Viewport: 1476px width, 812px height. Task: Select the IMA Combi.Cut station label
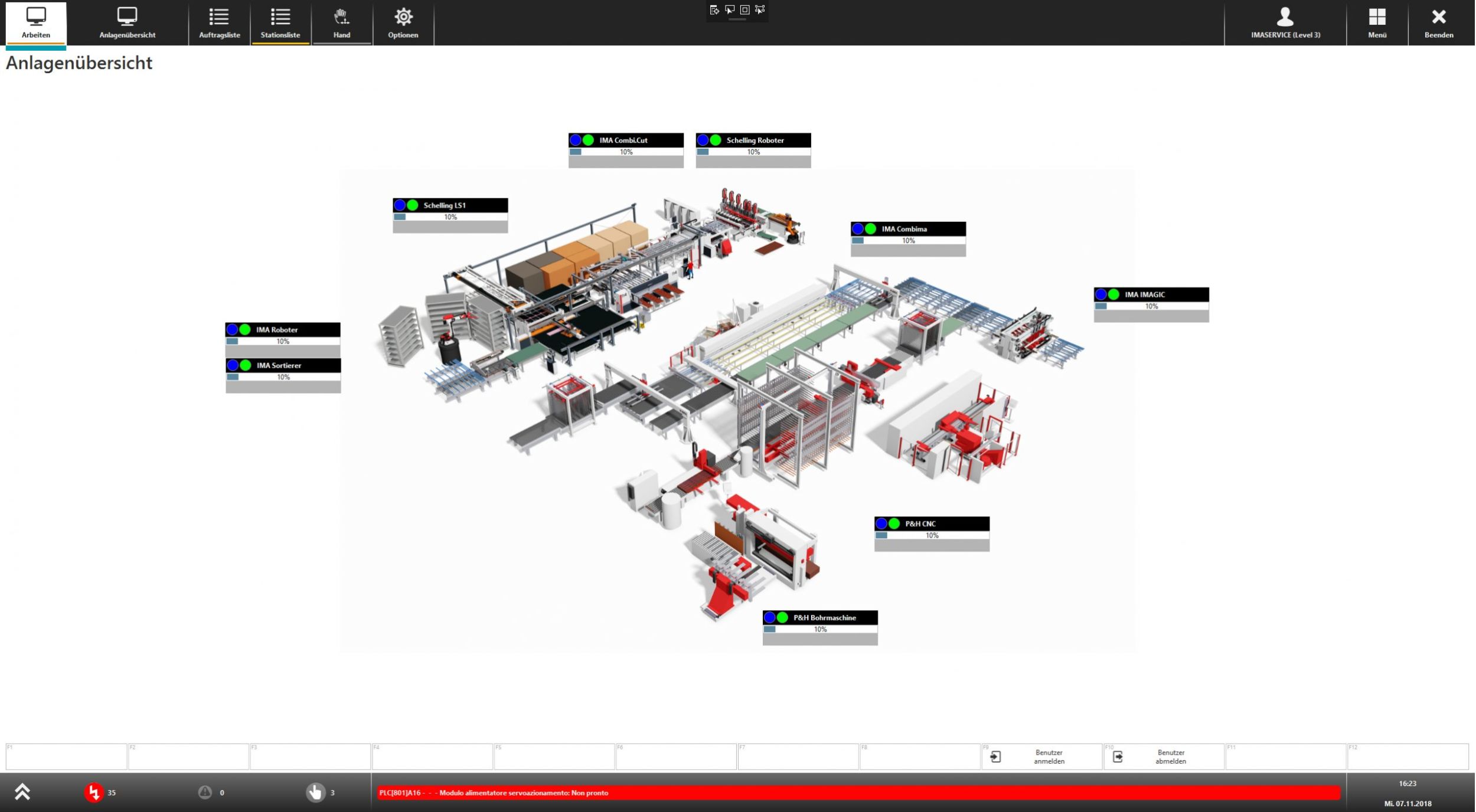click(x=623, y=140)
